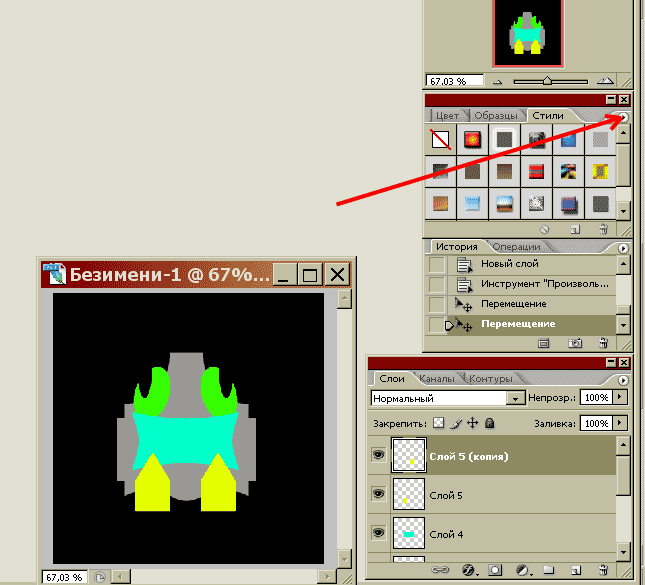The height and width of the screenshot is (585, 645).
Task: Click the Styles panel scroll down arrow
Action: [x=623, y=211]
